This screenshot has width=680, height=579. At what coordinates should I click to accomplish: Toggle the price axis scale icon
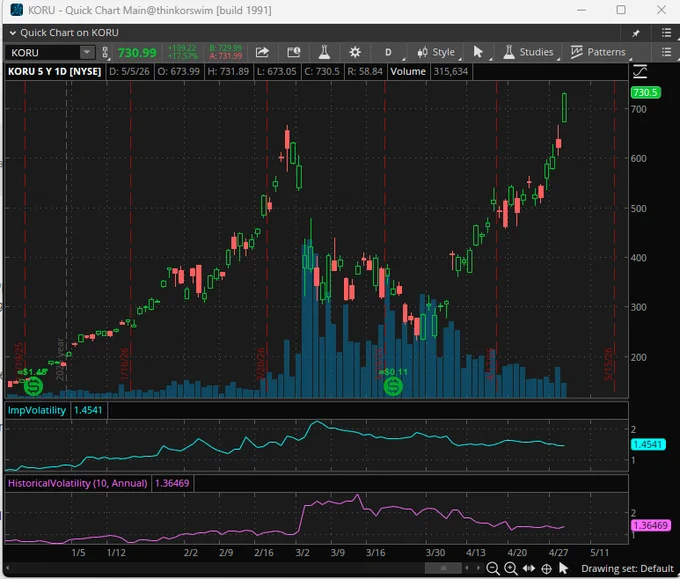pos(640,72)
